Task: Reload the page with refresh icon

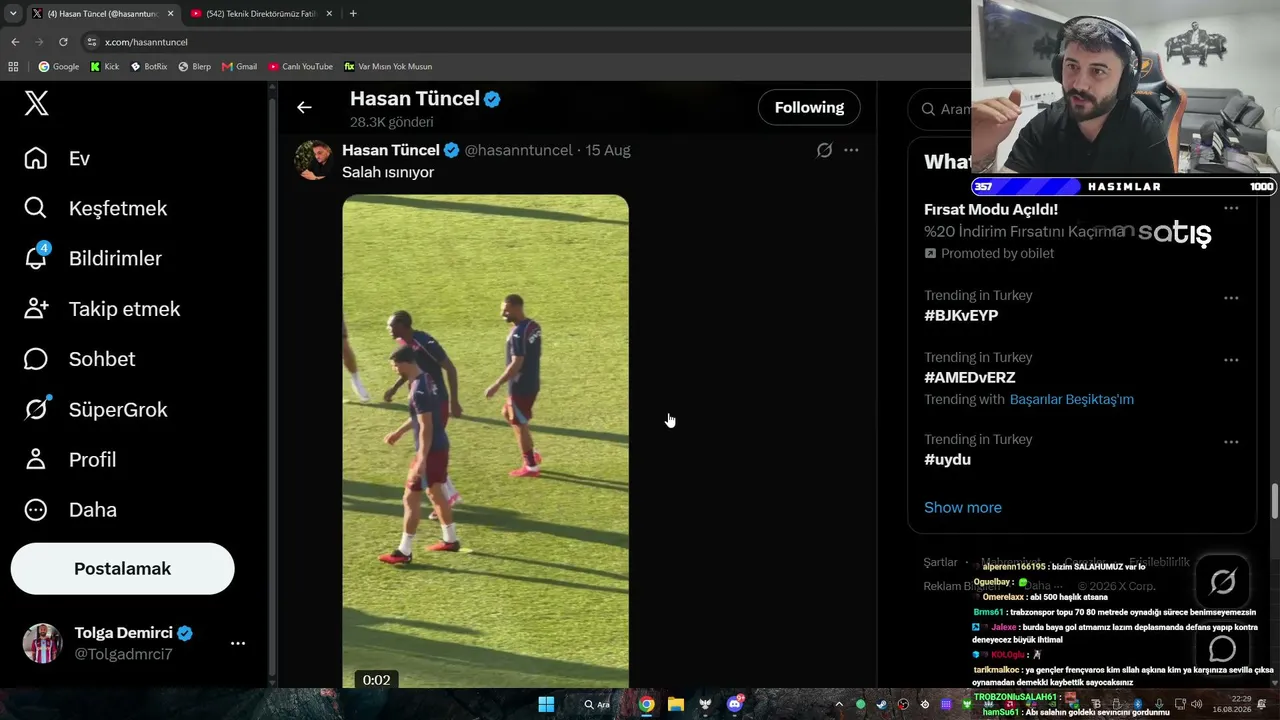Action: point(63,42)
